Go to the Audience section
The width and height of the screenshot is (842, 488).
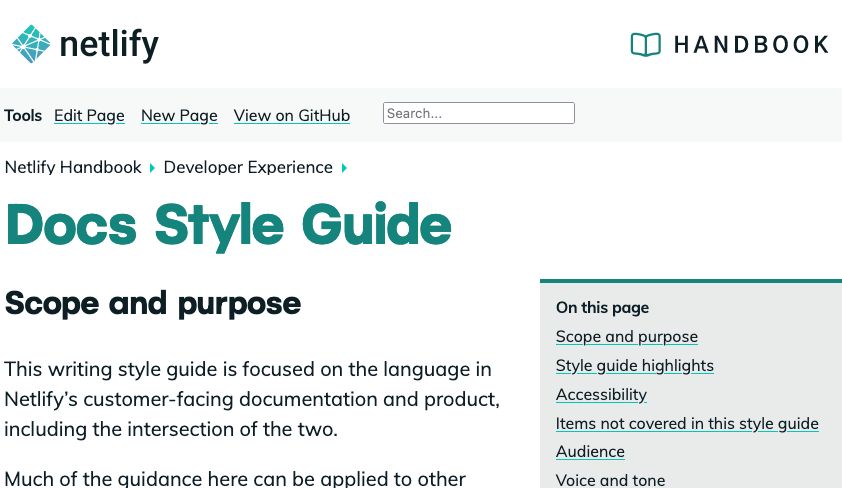click(590, 451)
